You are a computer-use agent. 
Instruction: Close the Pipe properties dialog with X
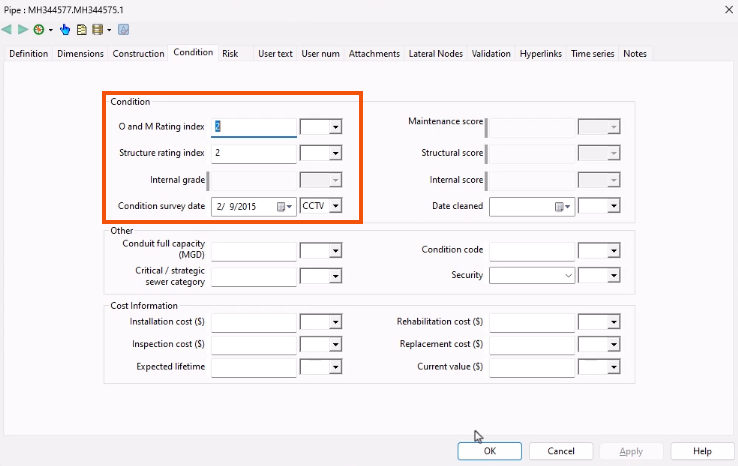(x=729, y=9)
